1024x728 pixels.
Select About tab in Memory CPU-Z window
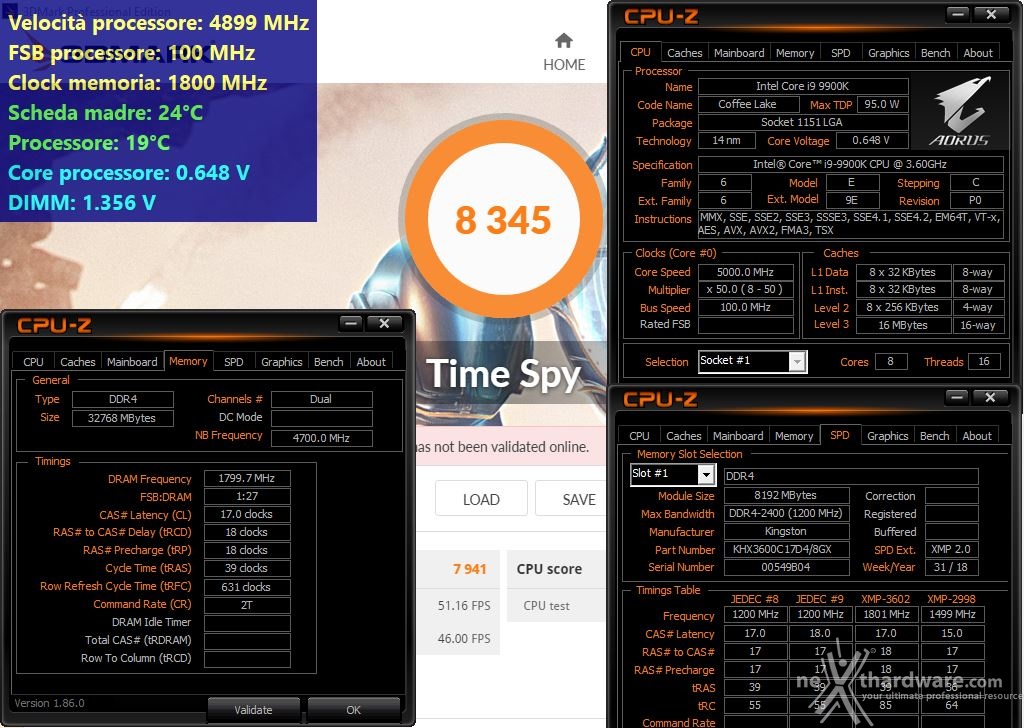tap(370, 362)
